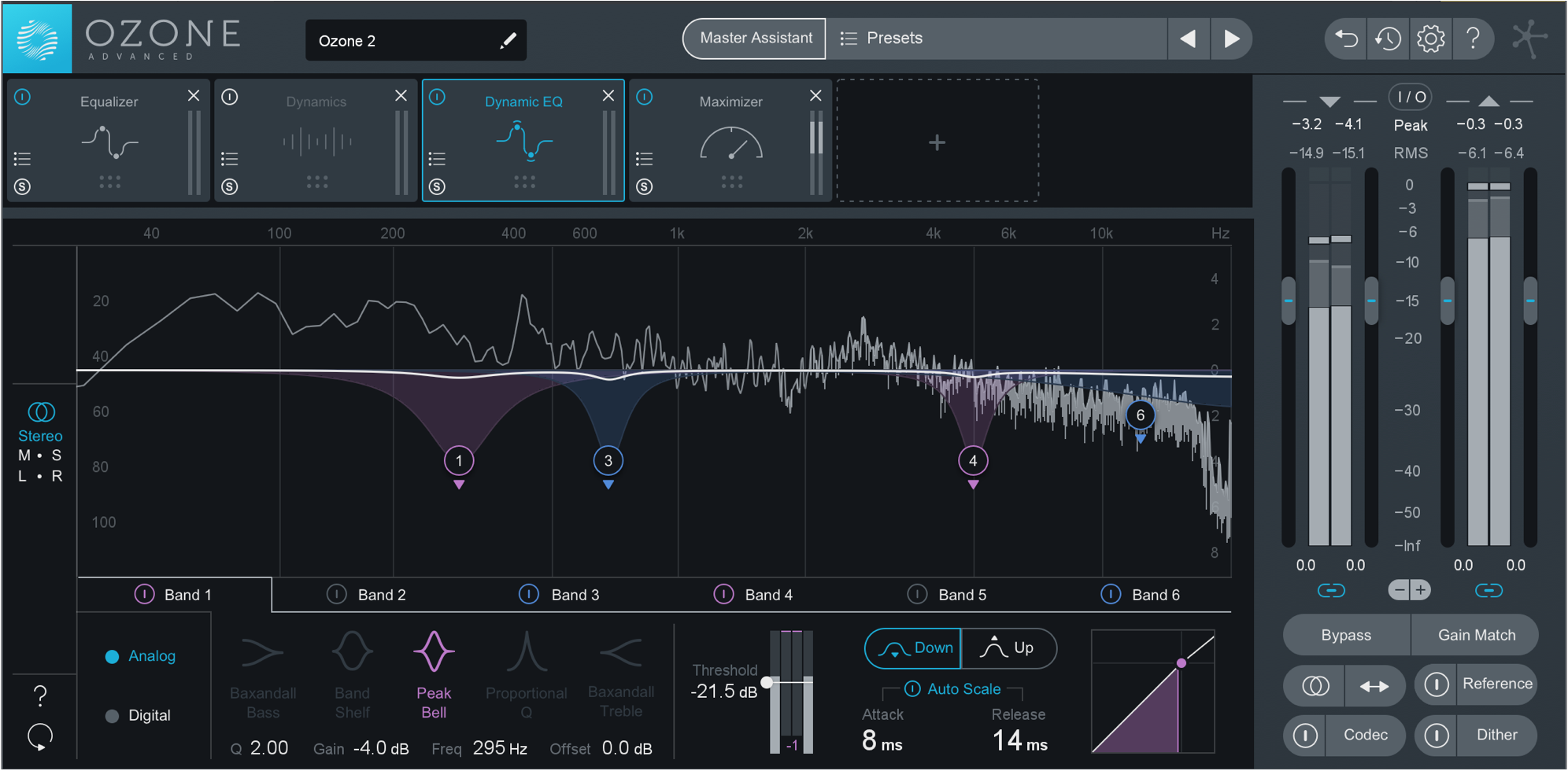Toggle Equalizer module power
Screen dimensions: 1568x771
(22, 97)
